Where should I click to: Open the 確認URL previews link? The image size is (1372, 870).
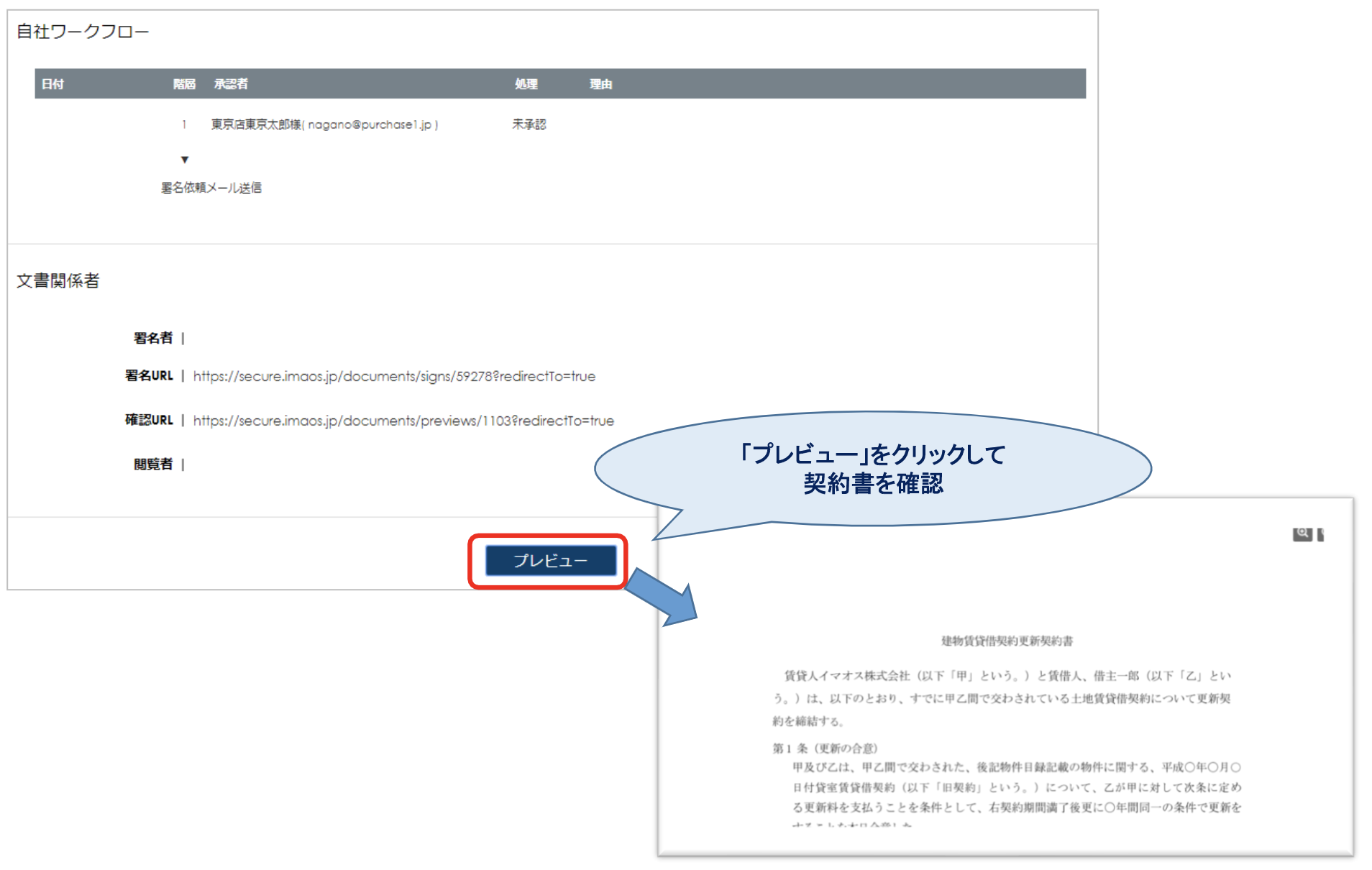[403, 421]
